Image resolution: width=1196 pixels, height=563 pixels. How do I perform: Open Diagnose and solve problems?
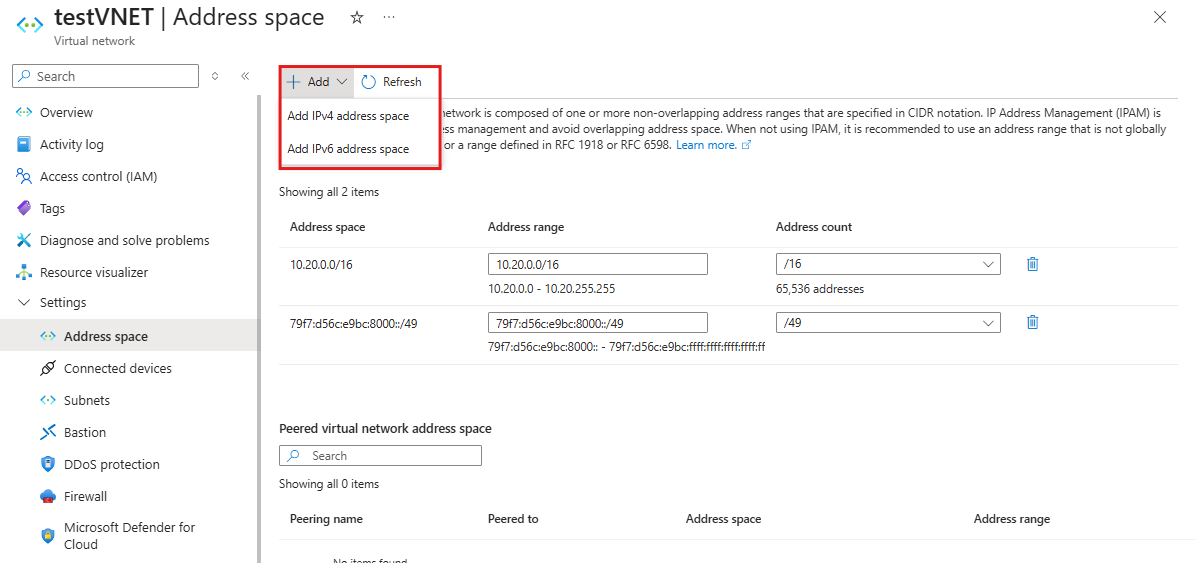(124, 240)
